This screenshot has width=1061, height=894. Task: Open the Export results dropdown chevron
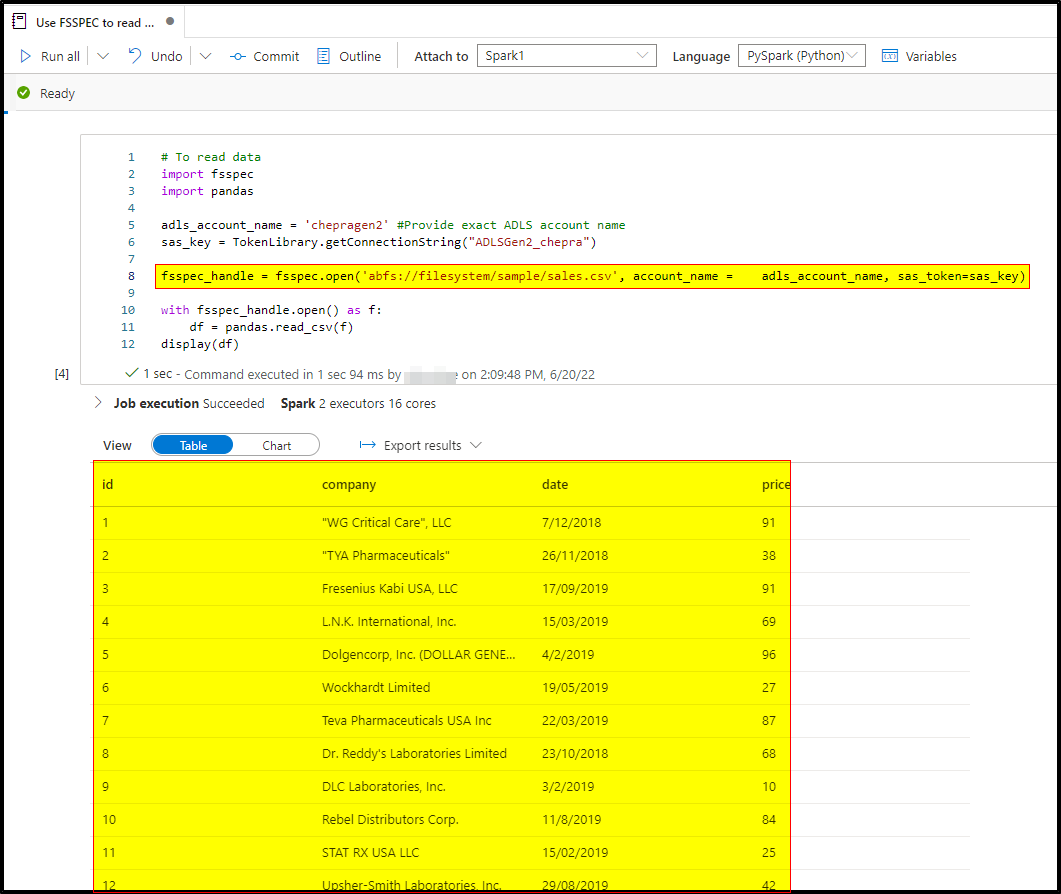(476, 445)
